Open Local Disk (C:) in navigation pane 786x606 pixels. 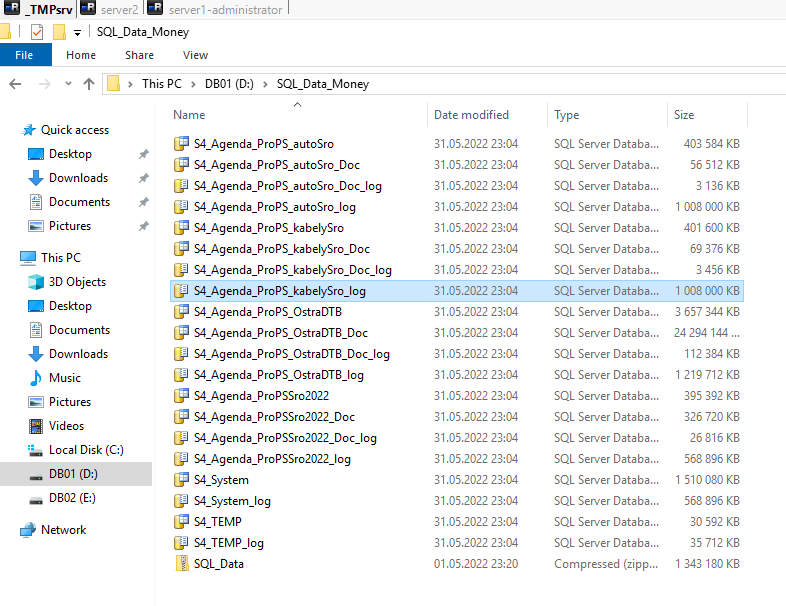point(86,450)
